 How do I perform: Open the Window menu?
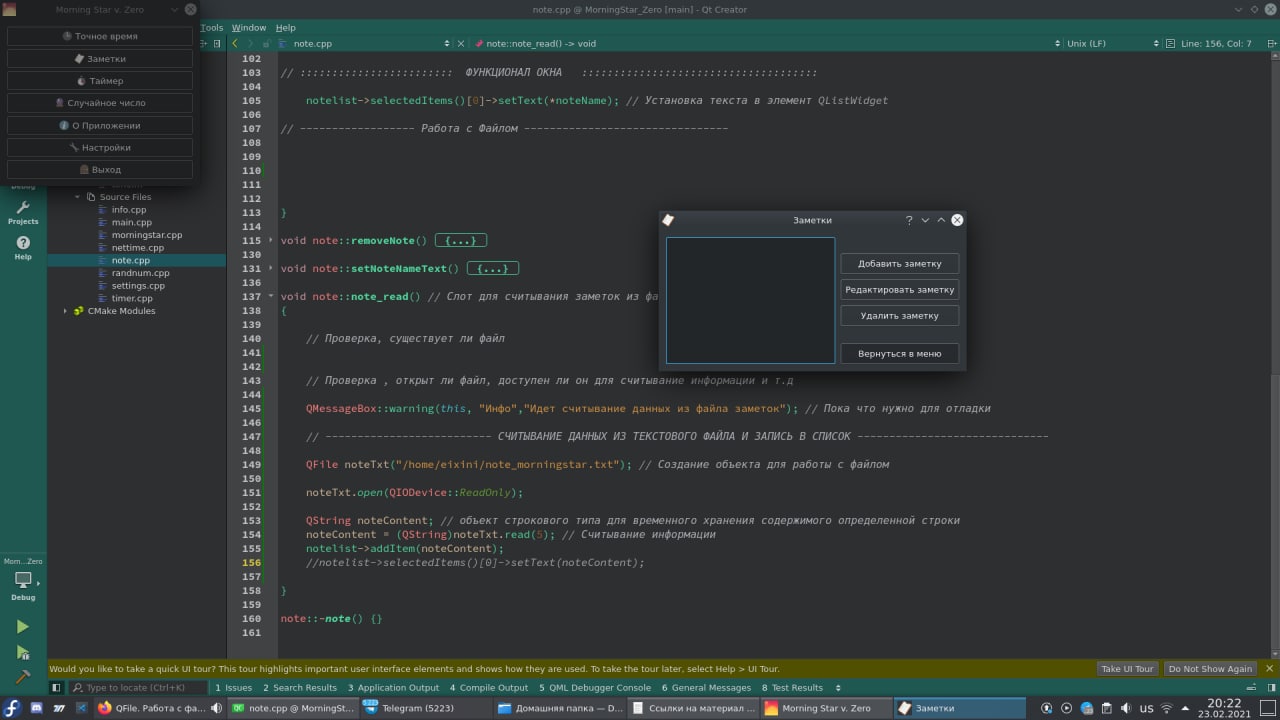pyautogui.click(x=249, y=28)
